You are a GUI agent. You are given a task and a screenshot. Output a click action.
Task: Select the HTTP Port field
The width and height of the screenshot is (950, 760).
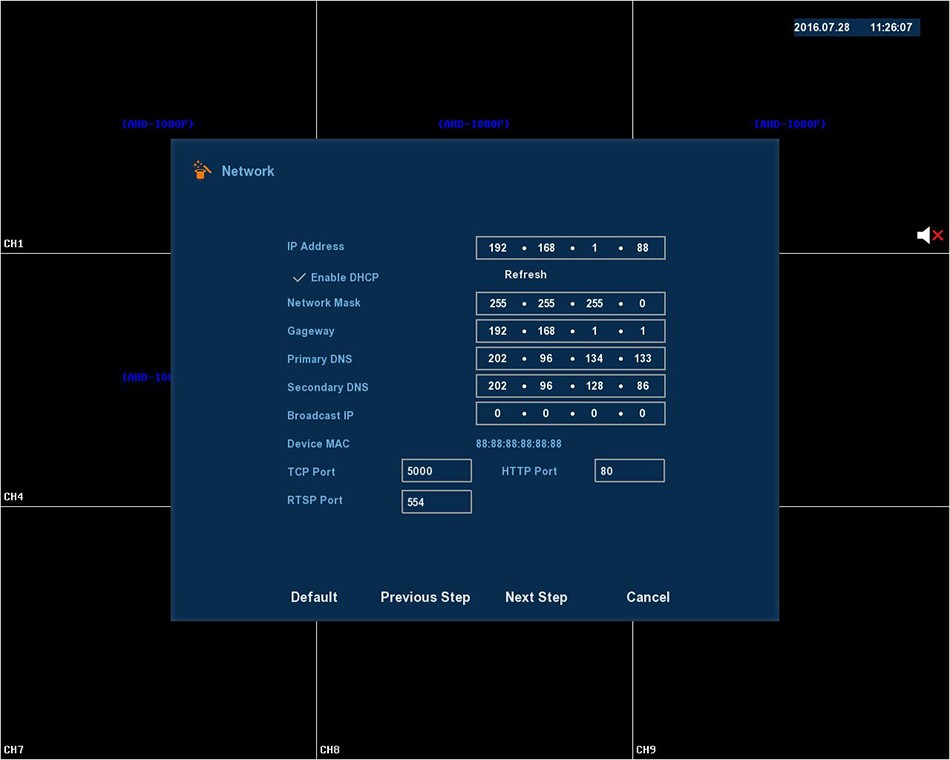[629, 471]
